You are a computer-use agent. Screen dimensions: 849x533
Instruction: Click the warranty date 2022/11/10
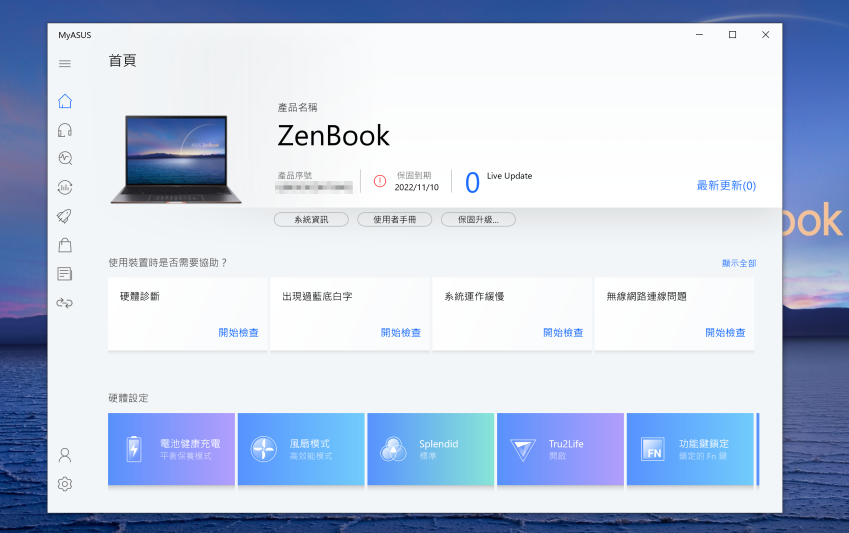(x=416, y=187)
